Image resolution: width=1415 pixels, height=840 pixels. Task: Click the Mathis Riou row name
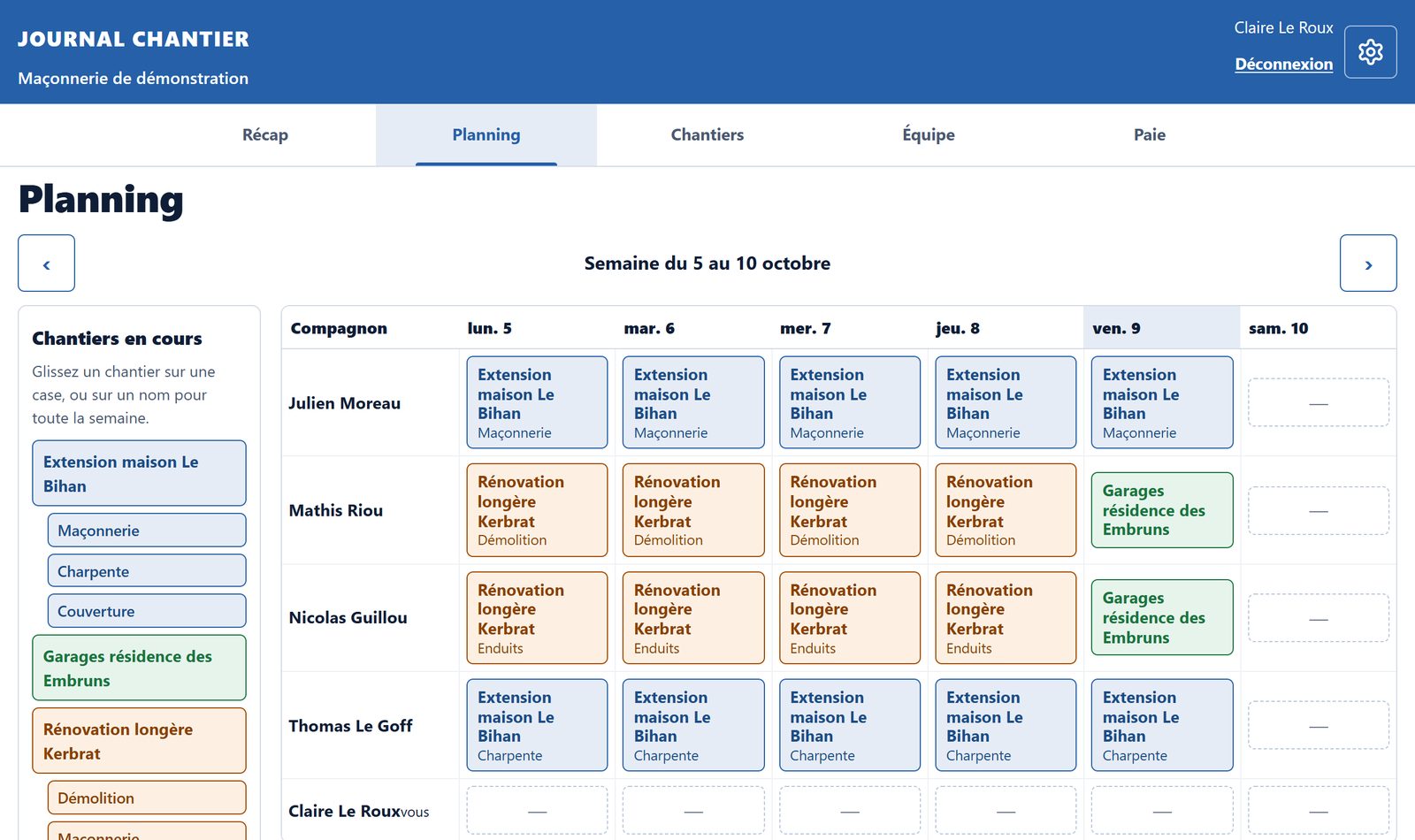tap(336, 510)
